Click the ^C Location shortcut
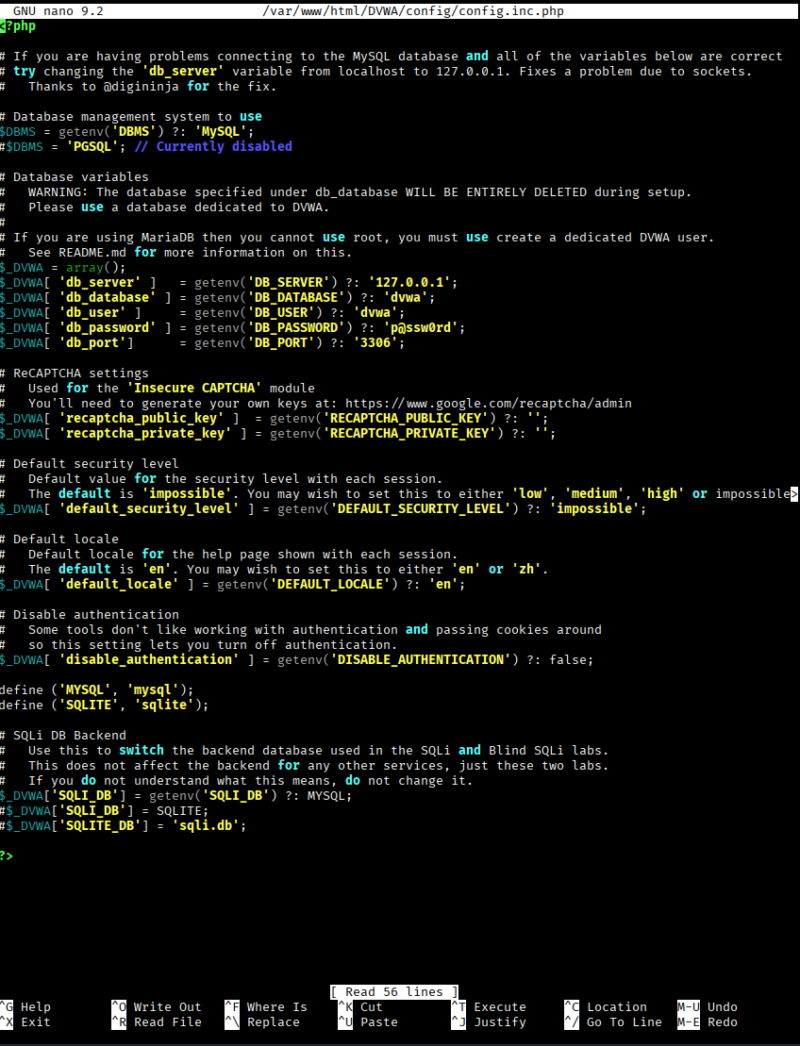Viewport: 800px width, 1046px height. point(606,1007)
